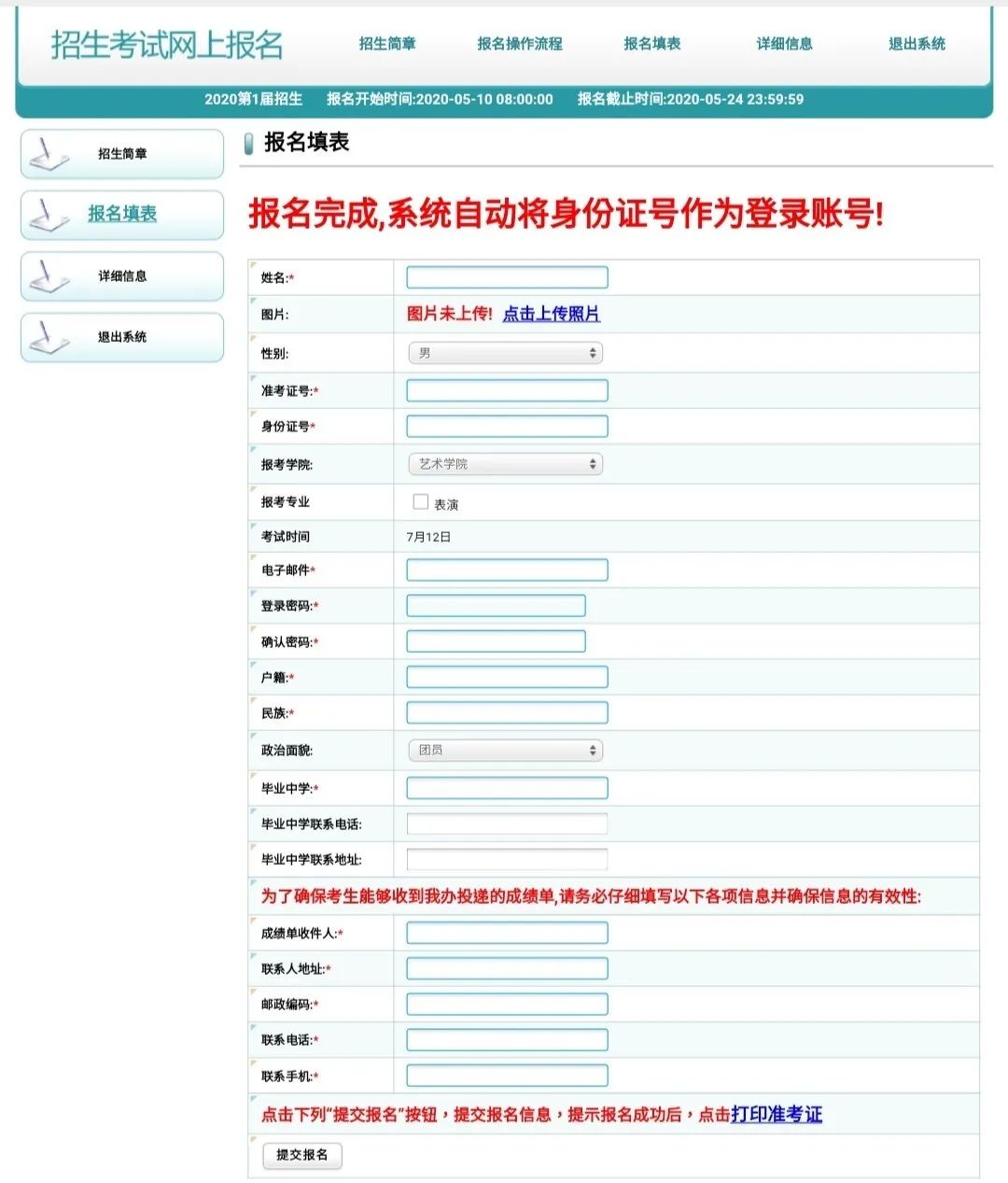Go to 报名操作流程 in top navigation
Viewport: 1008px width, 1183px height.
click(x=520, y=44)
